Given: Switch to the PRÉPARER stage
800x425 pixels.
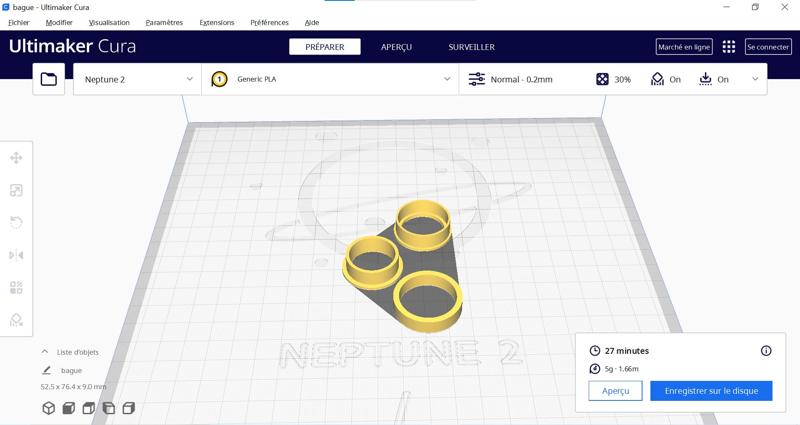Looking at the screenshot, I should 325,47.
